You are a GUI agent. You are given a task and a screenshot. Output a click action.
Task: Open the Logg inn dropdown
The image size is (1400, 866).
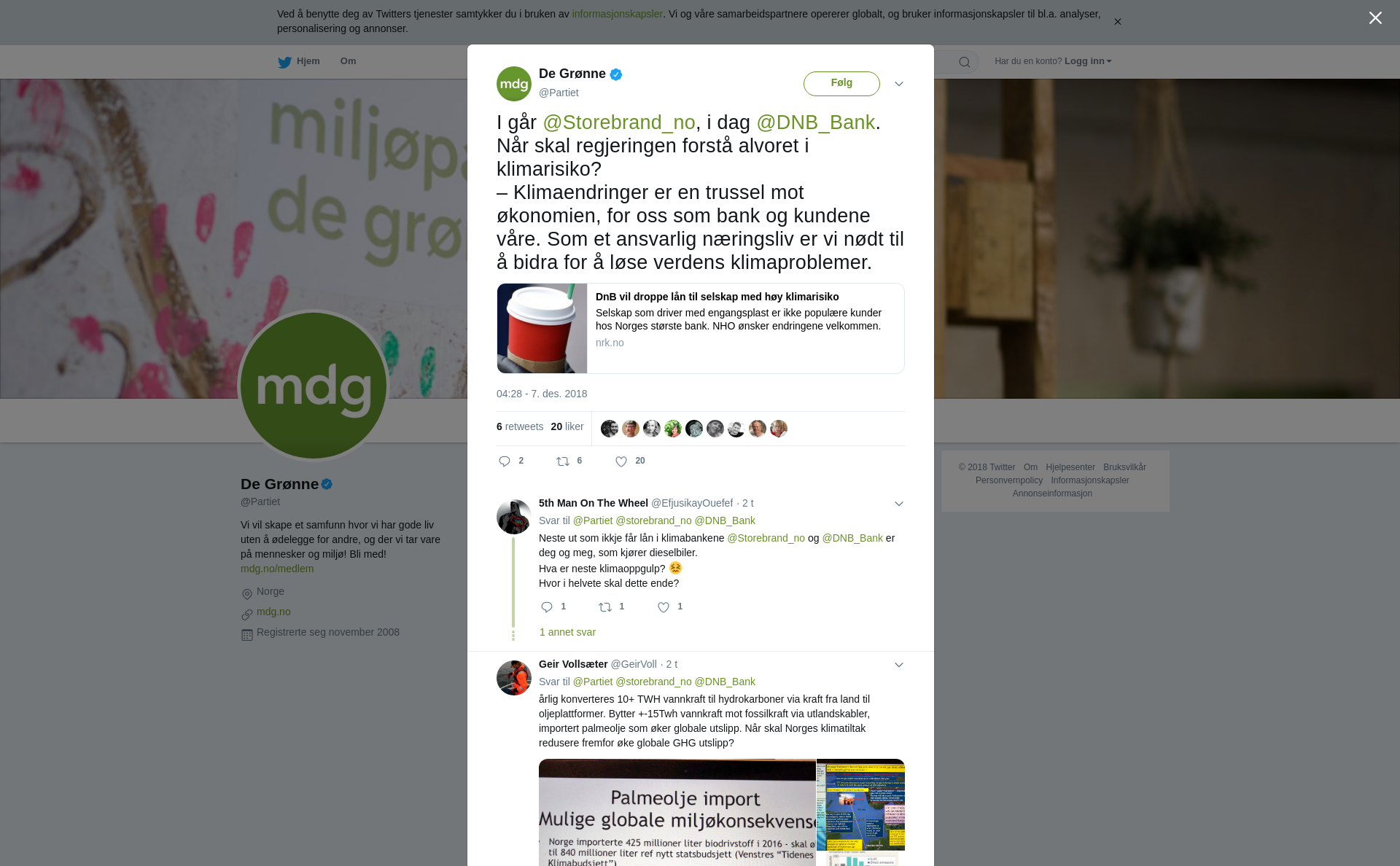(1088, 61)
